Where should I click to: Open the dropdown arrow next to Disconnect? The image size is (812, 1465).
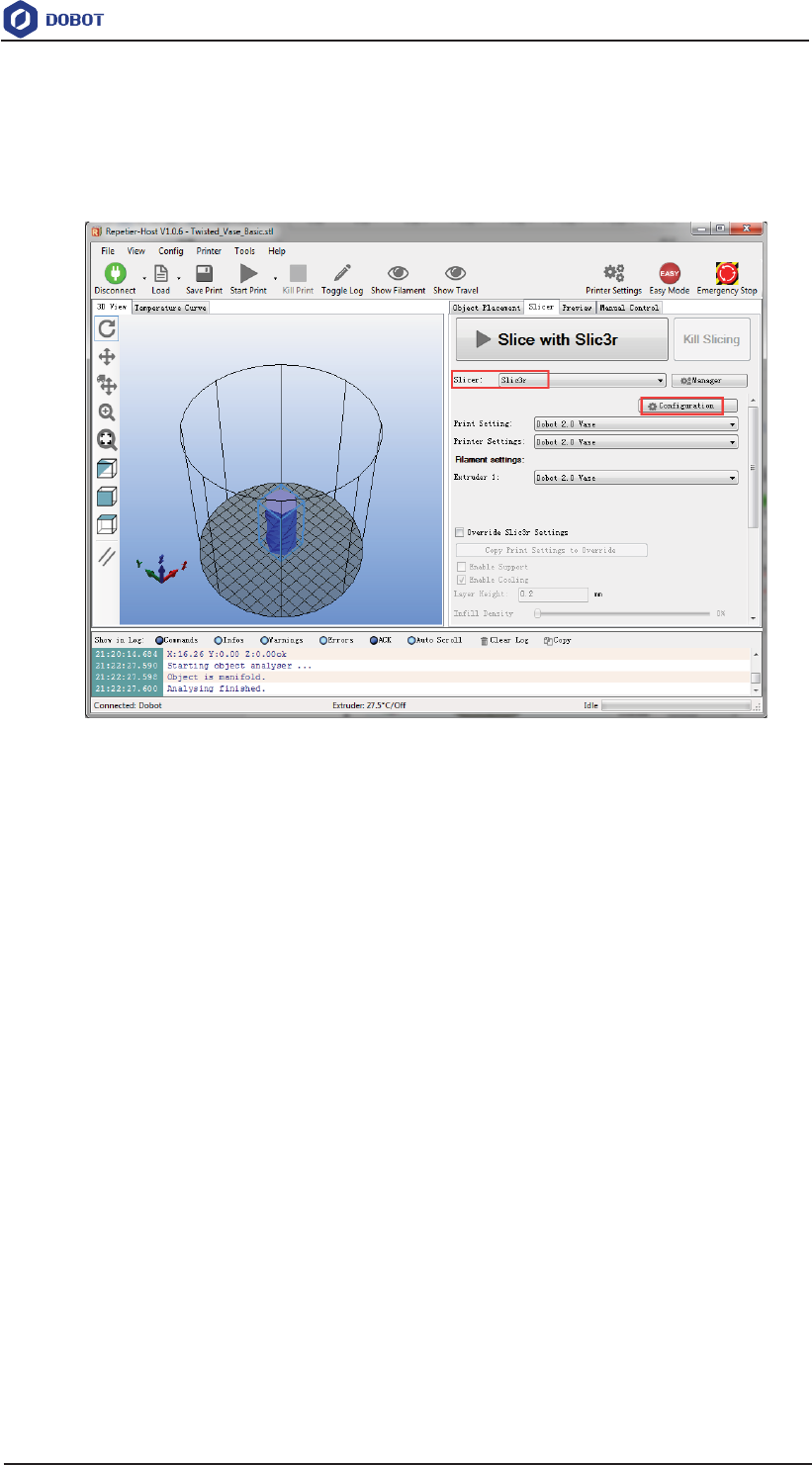pyautogui.click(x=144, y=277)
